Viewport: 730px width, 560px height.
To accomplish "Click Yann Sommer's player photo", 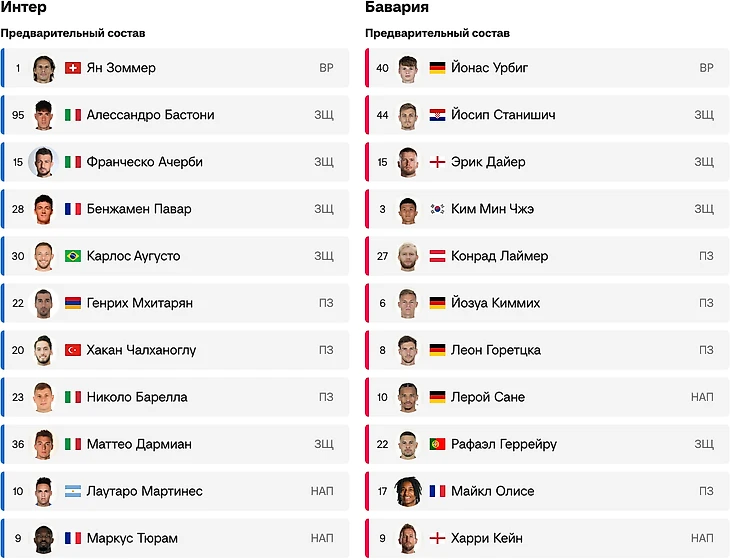I will 44,68.
